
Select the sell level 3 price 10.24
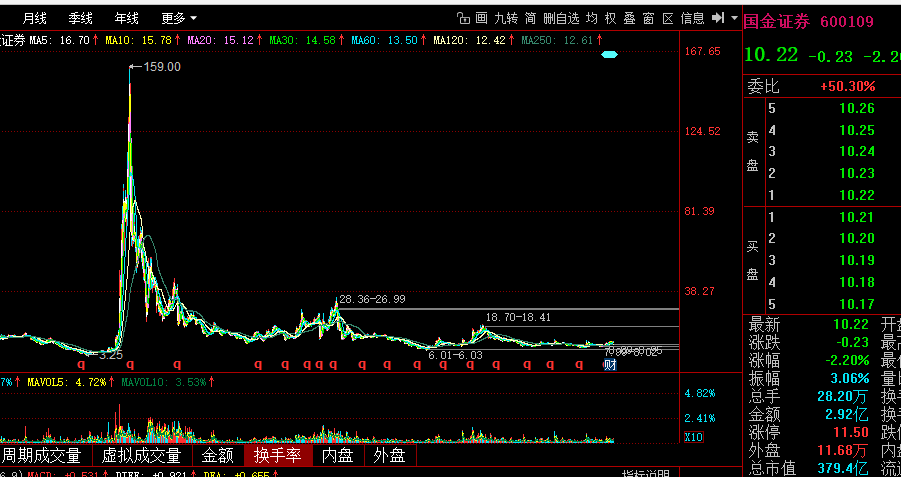857,152
